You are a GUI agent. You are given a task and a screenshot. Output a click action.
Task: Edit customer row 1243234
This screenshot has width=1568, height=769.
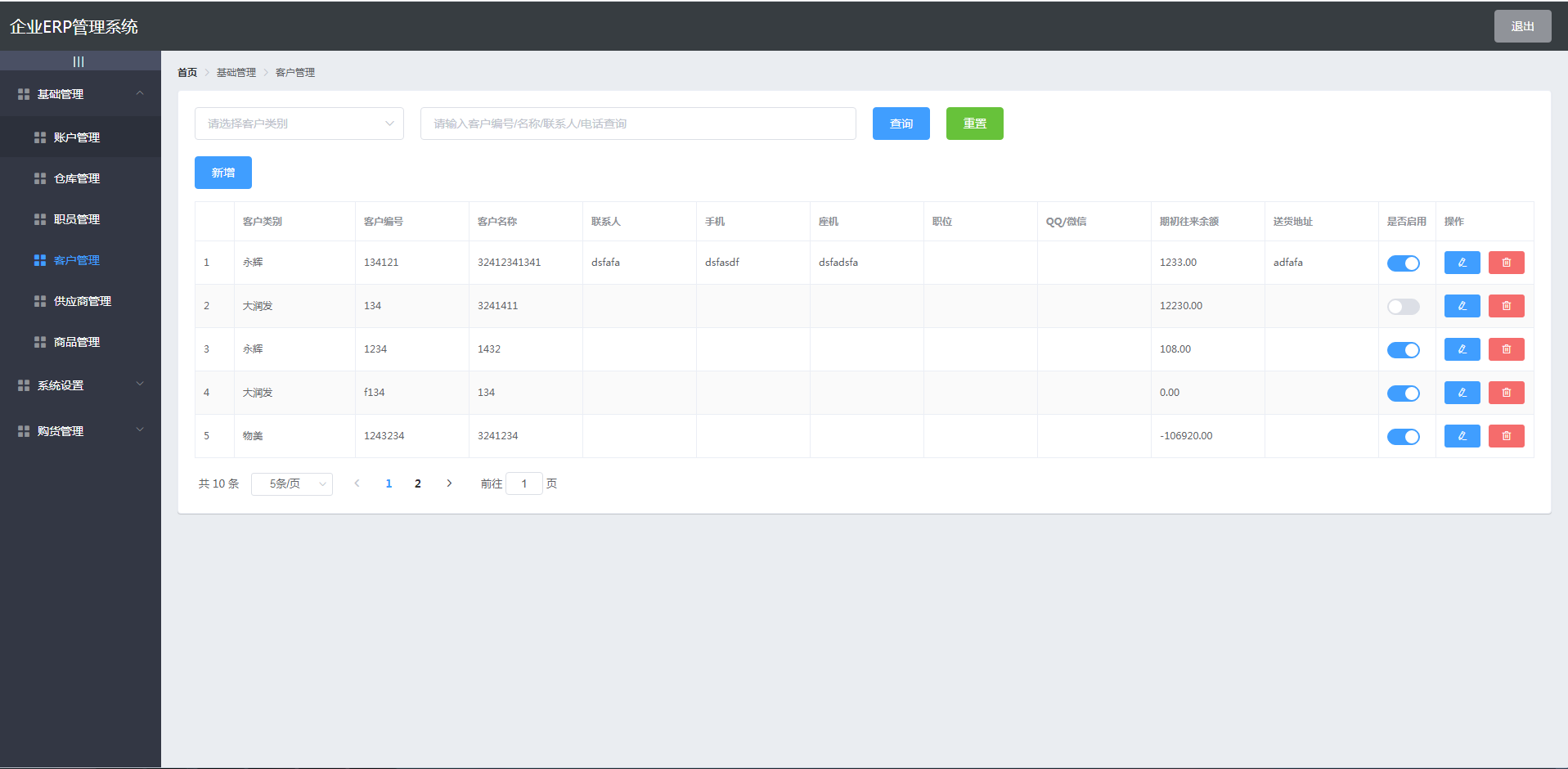1462,436
